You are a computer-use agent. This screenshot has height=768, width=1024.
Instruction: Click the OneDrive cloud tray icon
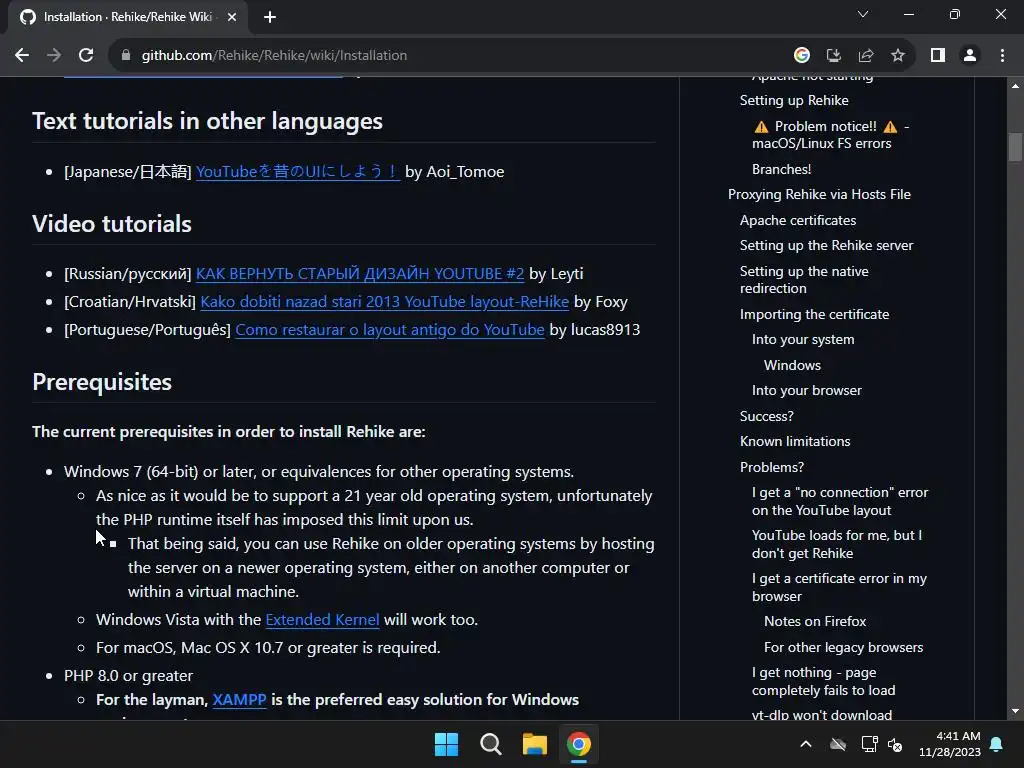click(x=838, y=744)
